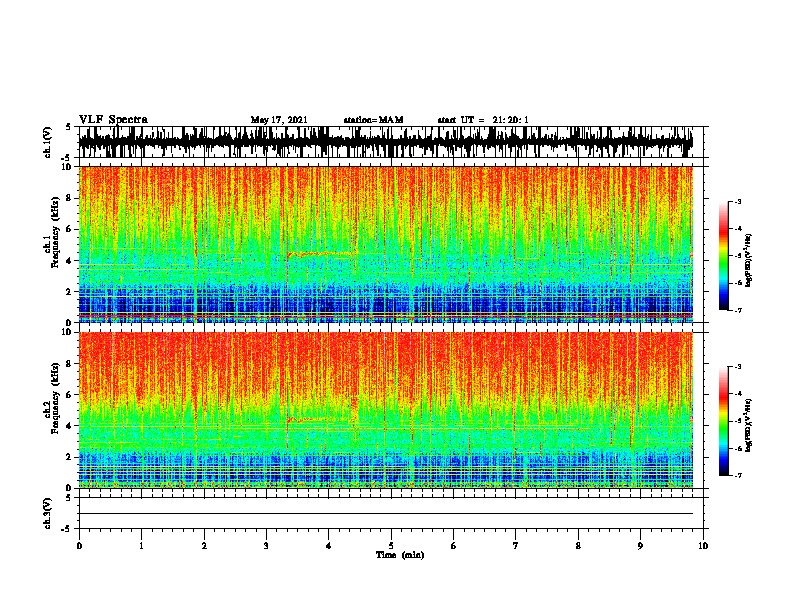Click the ch.2 colorbar "log(PSD)" unit label

pyautogui.click(x=749, y=426)
